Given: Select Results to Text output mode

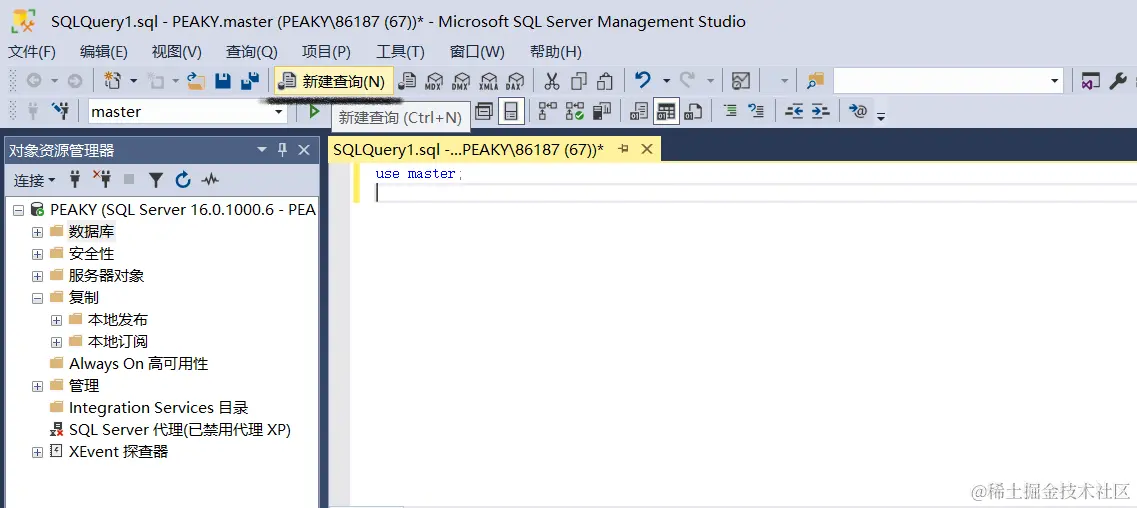Looking at the screenshot, I should coord(638,111).
